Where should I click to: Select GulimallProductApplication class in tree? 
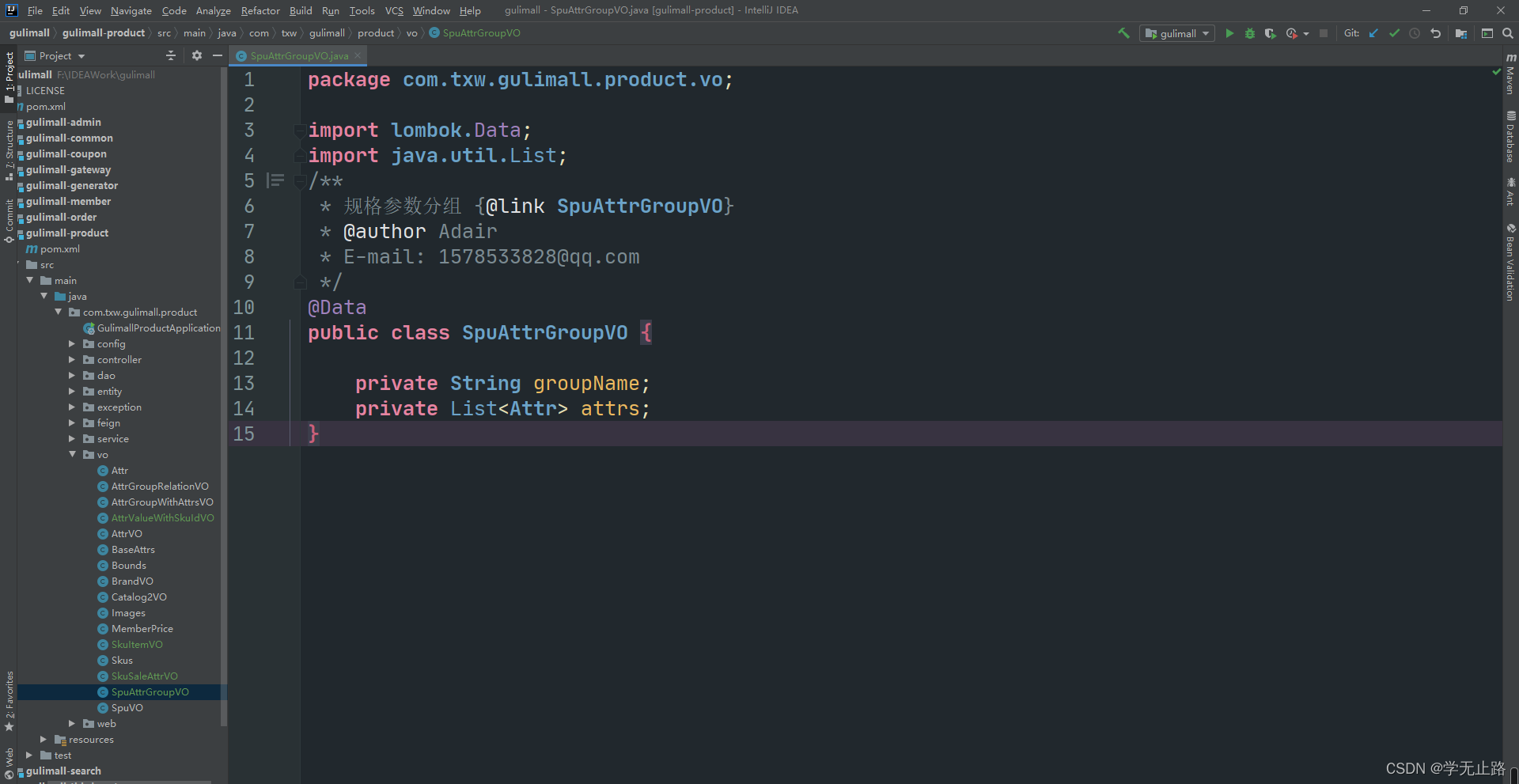pos(158,328)
